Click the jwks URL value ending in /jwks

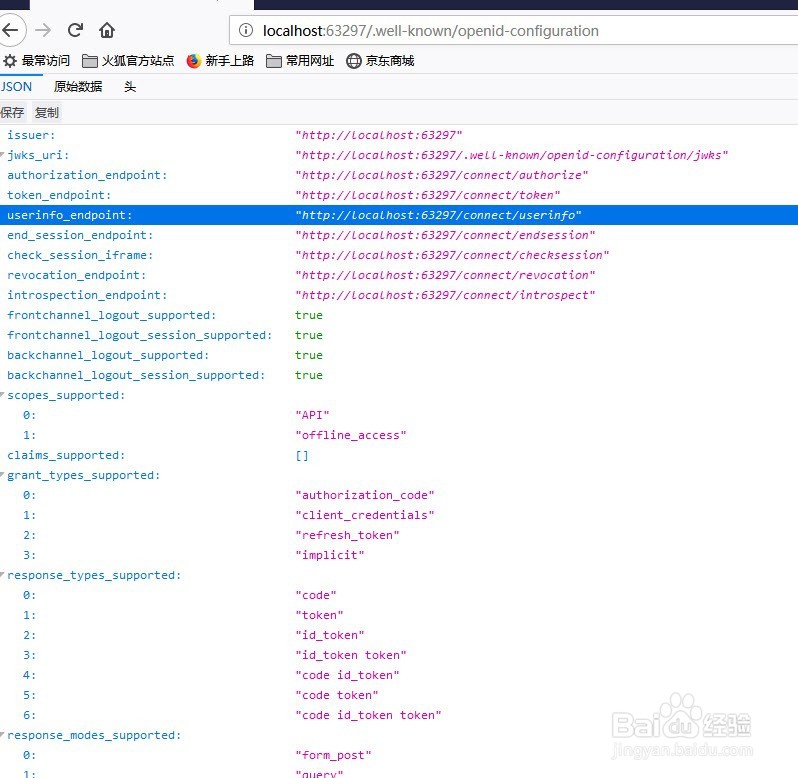[x=511, y=155]
